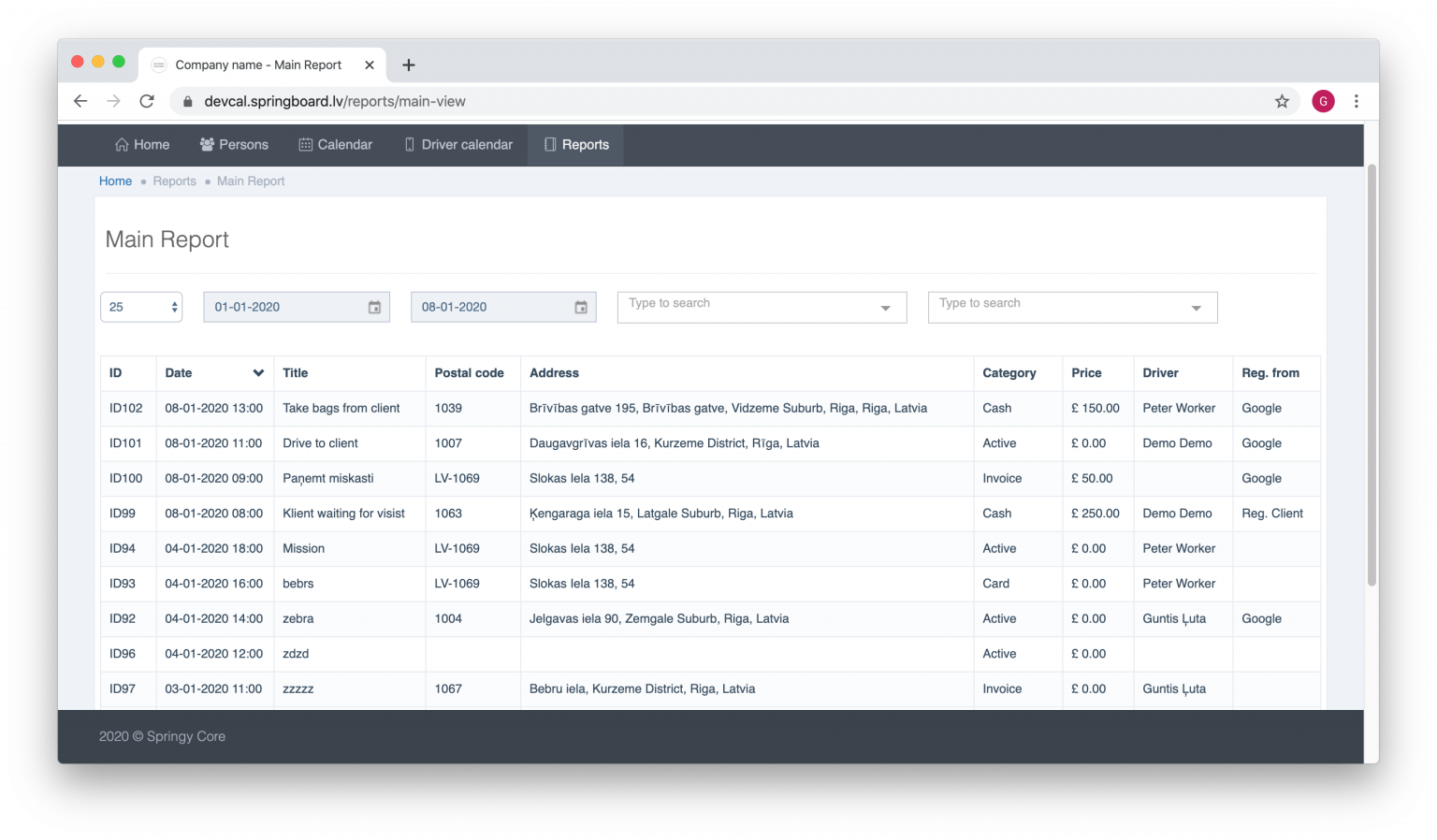Open the Home navigation item
This screenshot has height=840, width=1437.
pyautogui.click(x=142, y=145)
